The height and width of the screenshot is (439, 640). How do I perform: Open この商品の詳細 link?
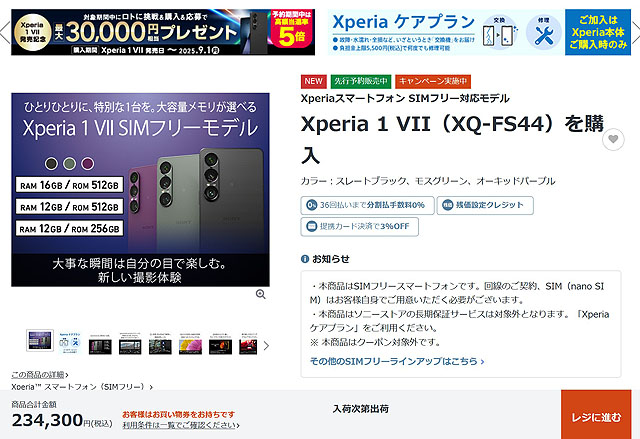pyautogui.click(x=40, y=375)
